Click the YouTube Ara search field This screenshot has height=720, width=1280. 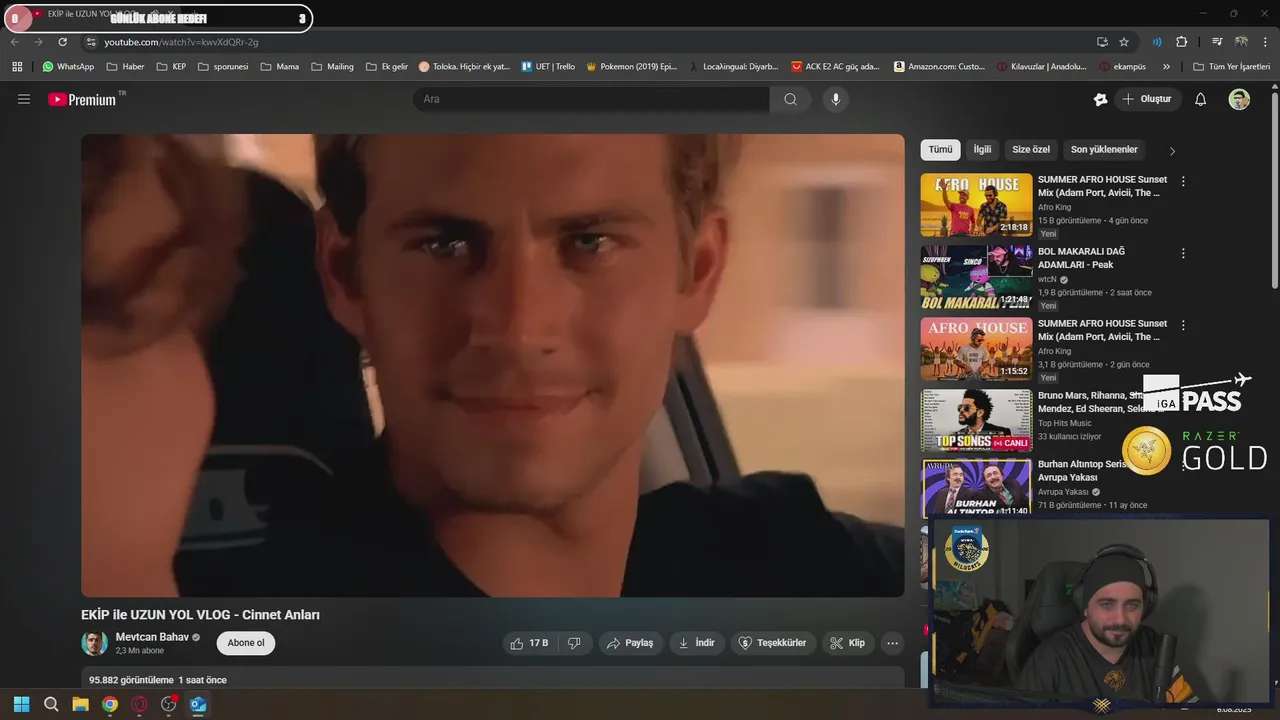(592, 99)
